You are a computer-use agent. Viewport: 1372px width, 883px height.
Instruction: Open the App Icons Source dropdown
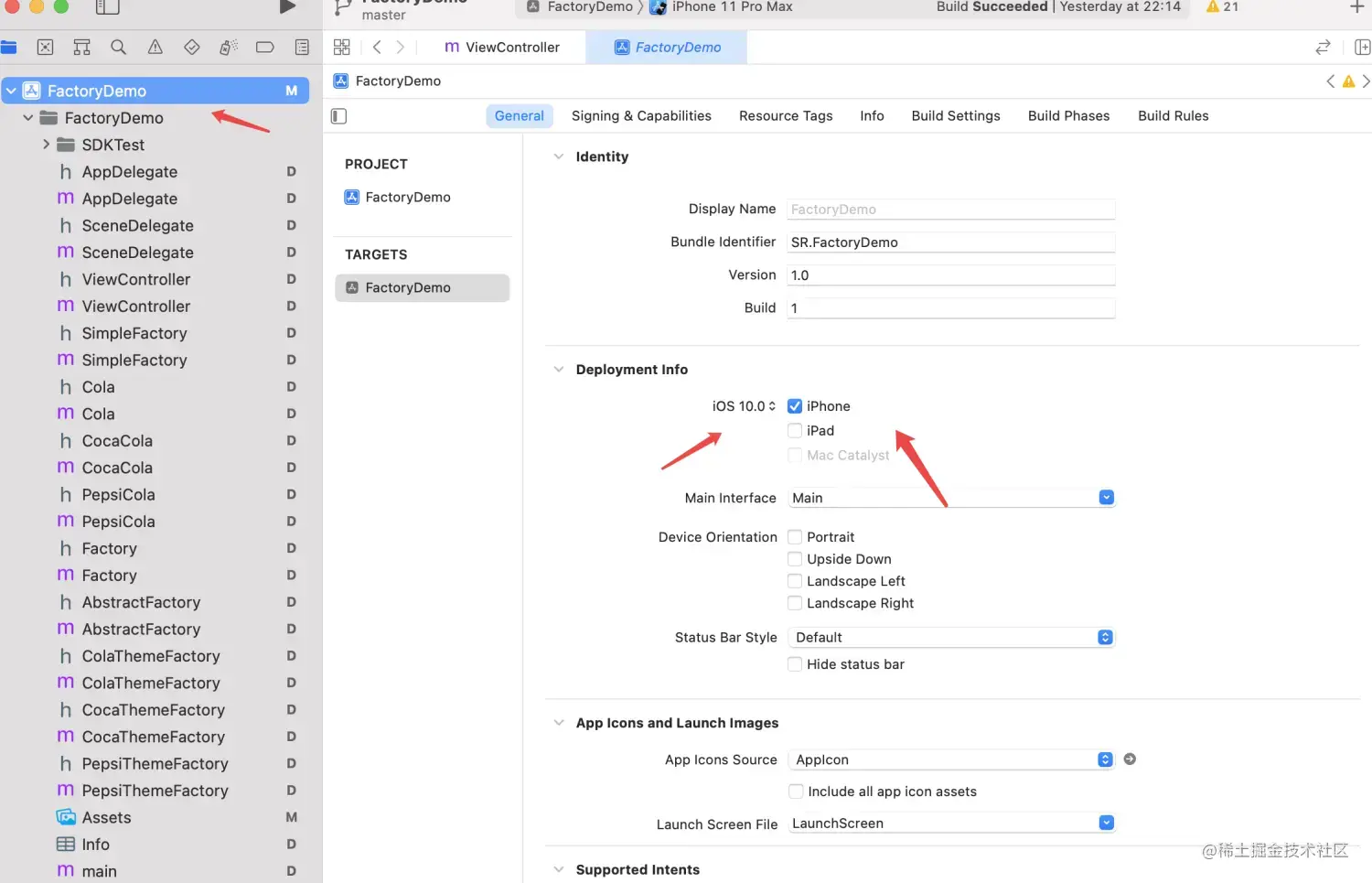(951, 759)
